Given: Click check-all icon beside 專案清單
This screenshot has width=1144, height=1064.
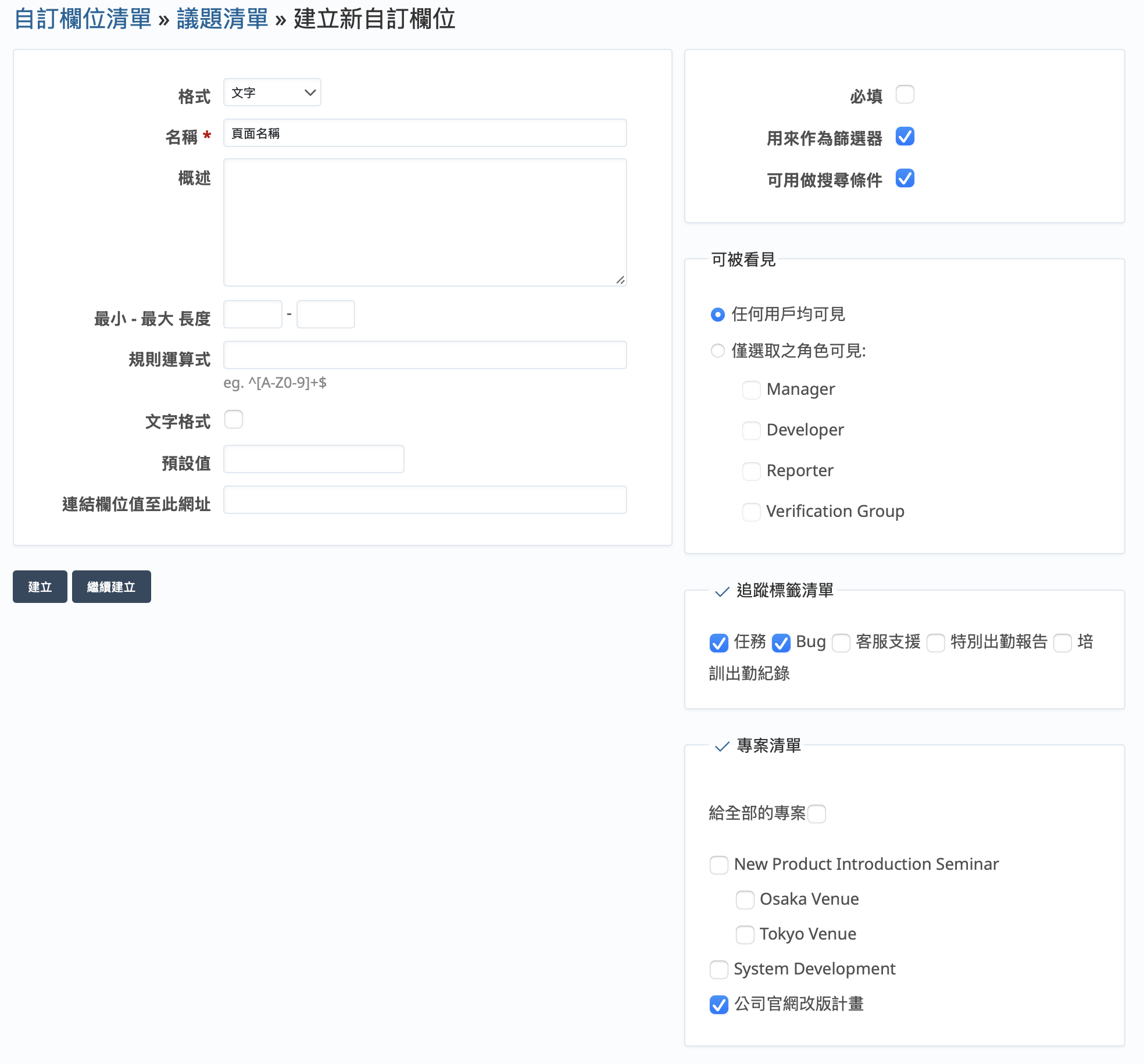Looking at the screenshot, I should point(722,747).
